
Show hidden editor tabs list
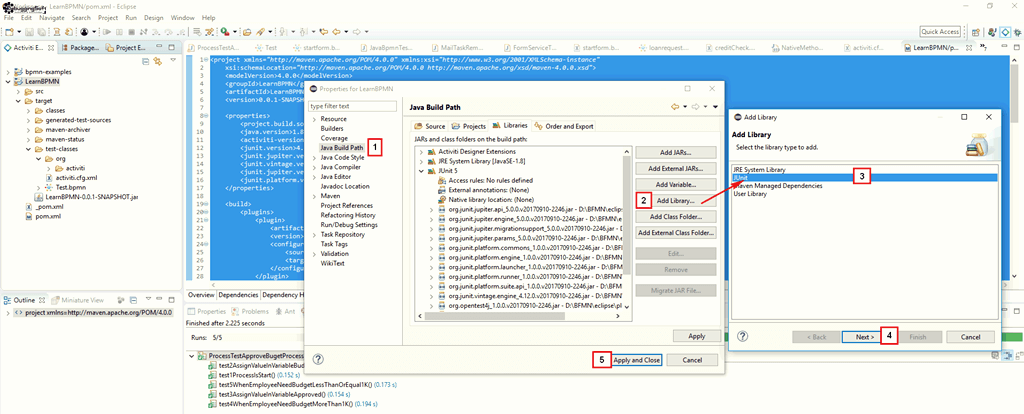[x=983, y=47]
